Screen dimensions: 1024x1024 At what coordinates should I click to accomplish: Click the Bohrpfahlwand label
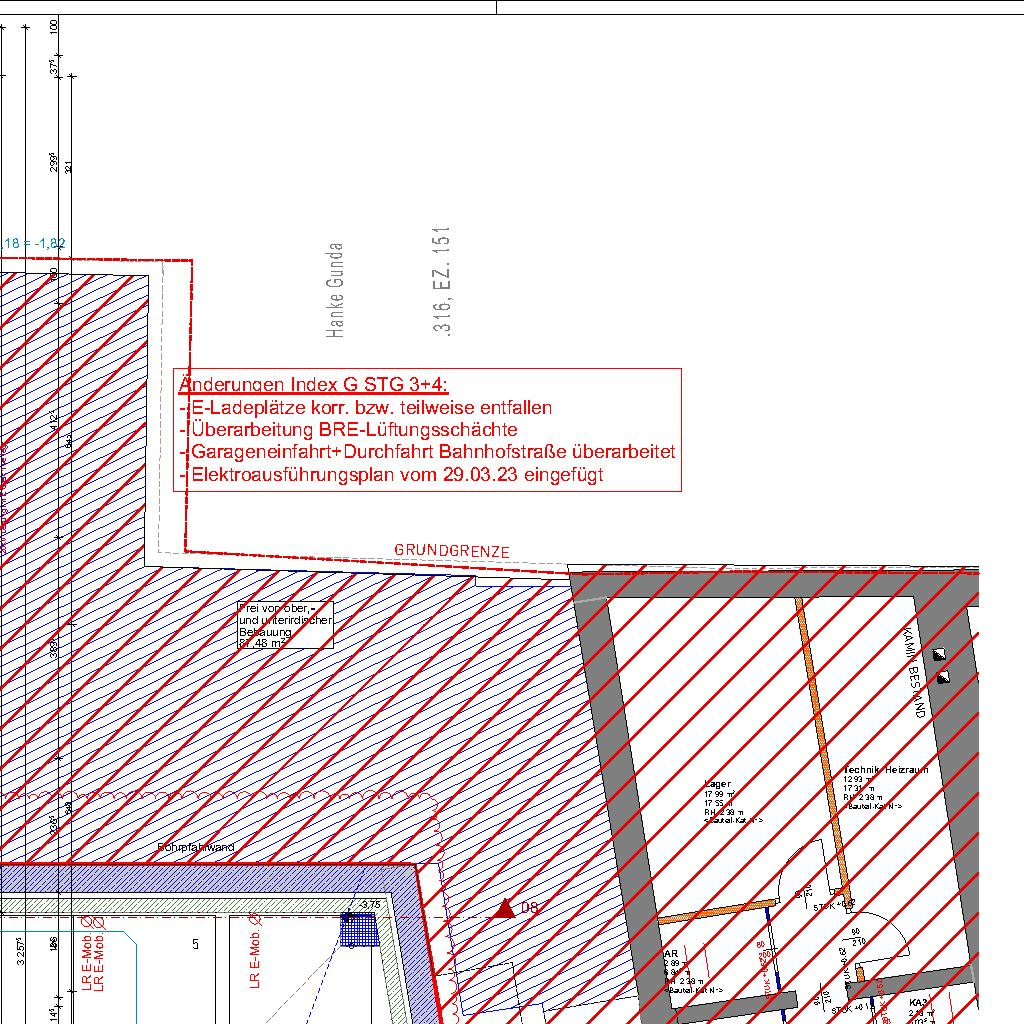coord(196,848)
